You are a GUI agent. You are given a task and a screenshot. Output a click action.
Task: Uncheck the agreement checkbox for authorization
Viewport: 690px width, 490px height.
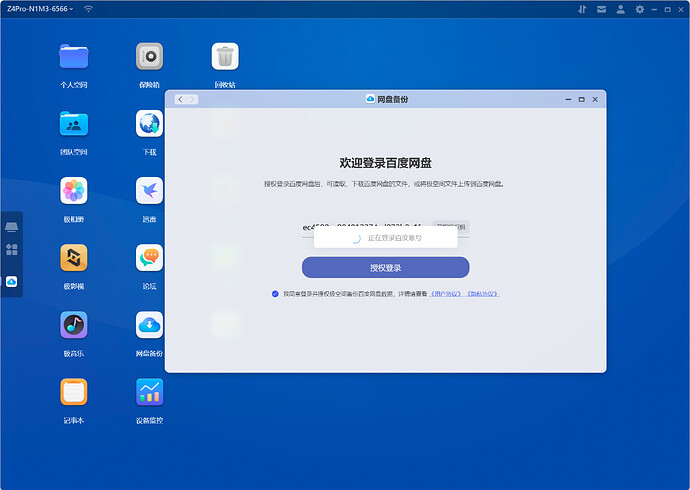click(x=275, y=294)
